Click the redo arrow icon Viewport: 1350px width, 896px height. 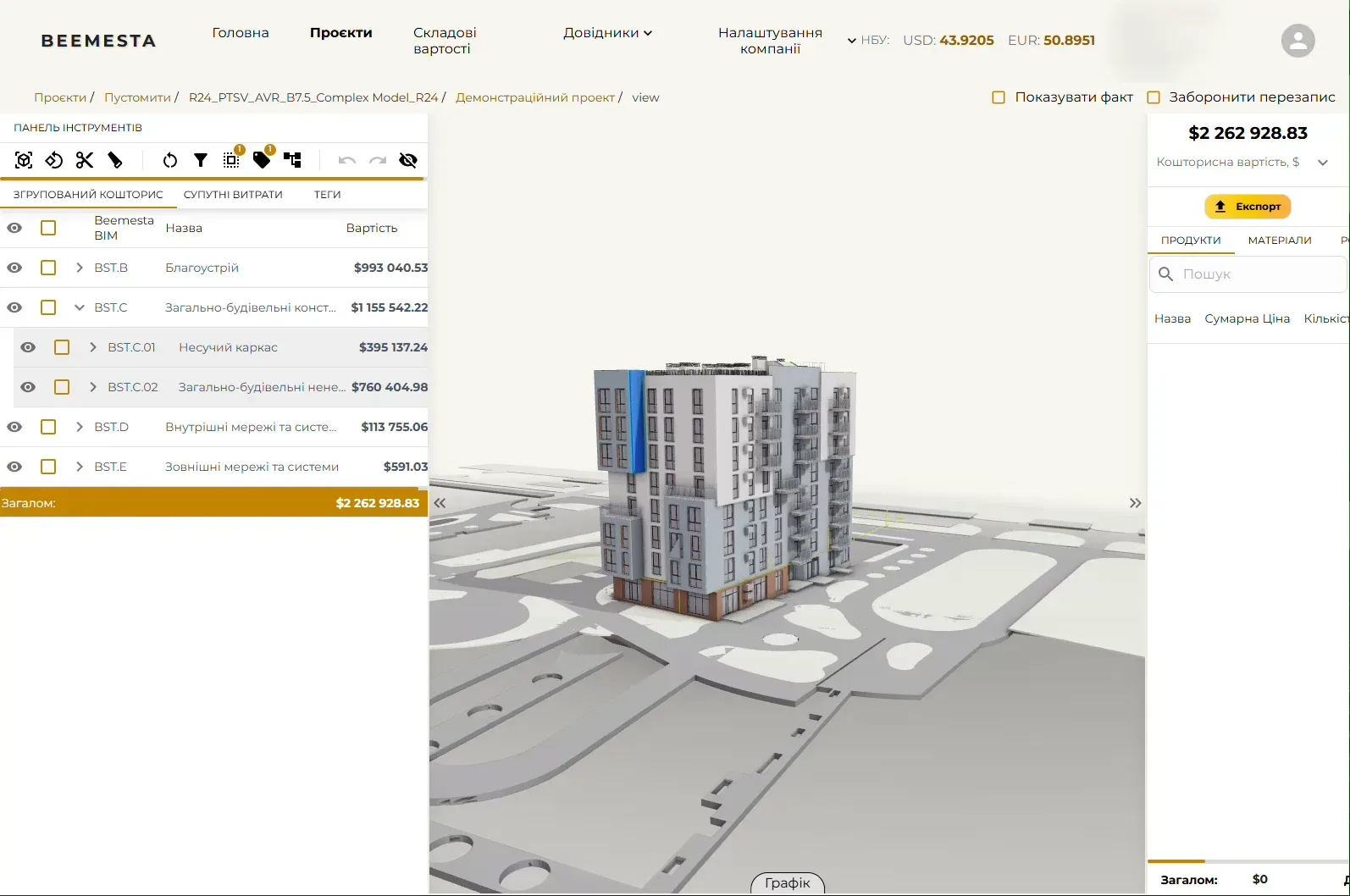[x=378, y=160]
